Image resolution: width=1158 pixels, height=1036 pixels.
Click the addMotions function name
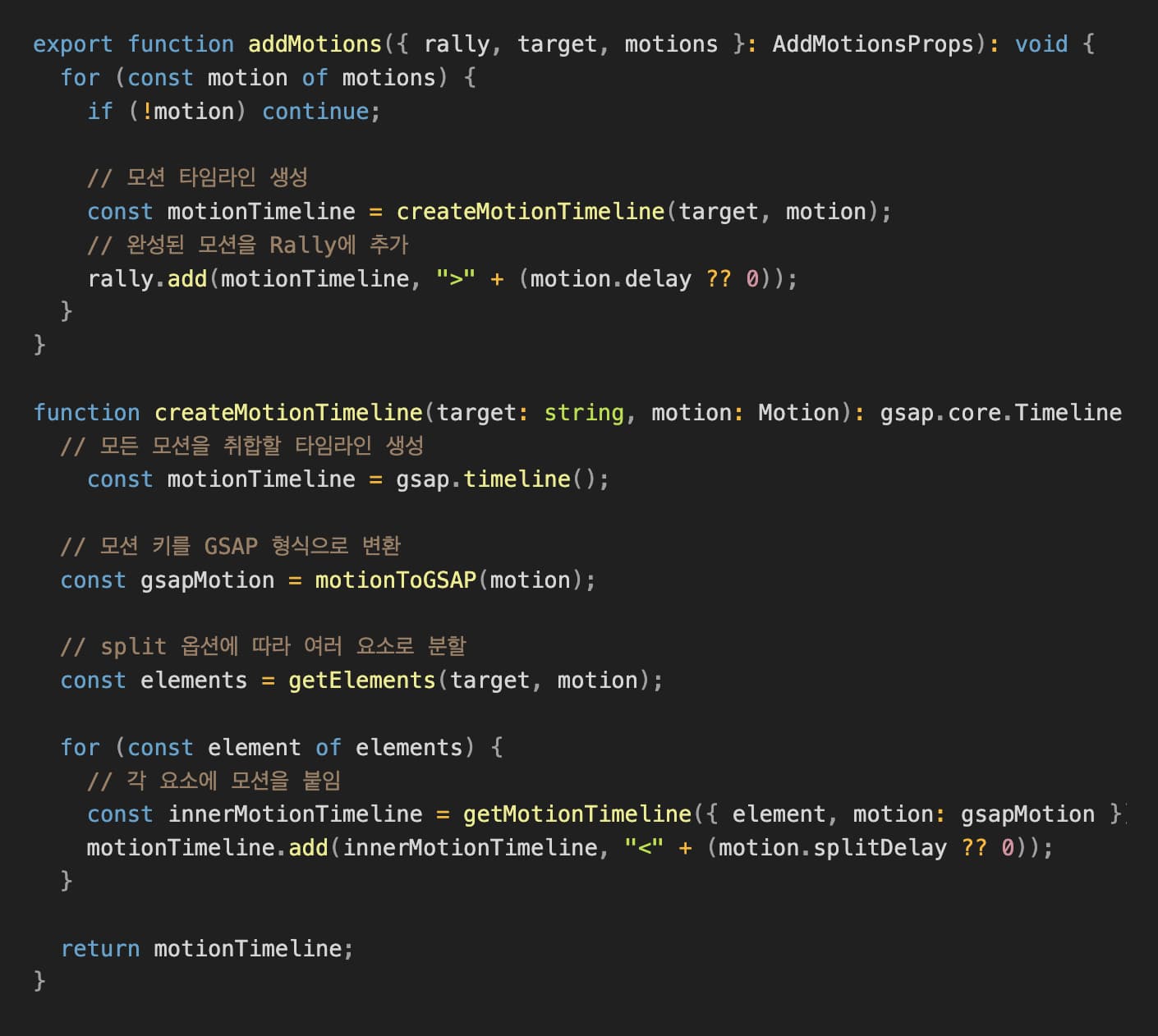pos(315,44)
